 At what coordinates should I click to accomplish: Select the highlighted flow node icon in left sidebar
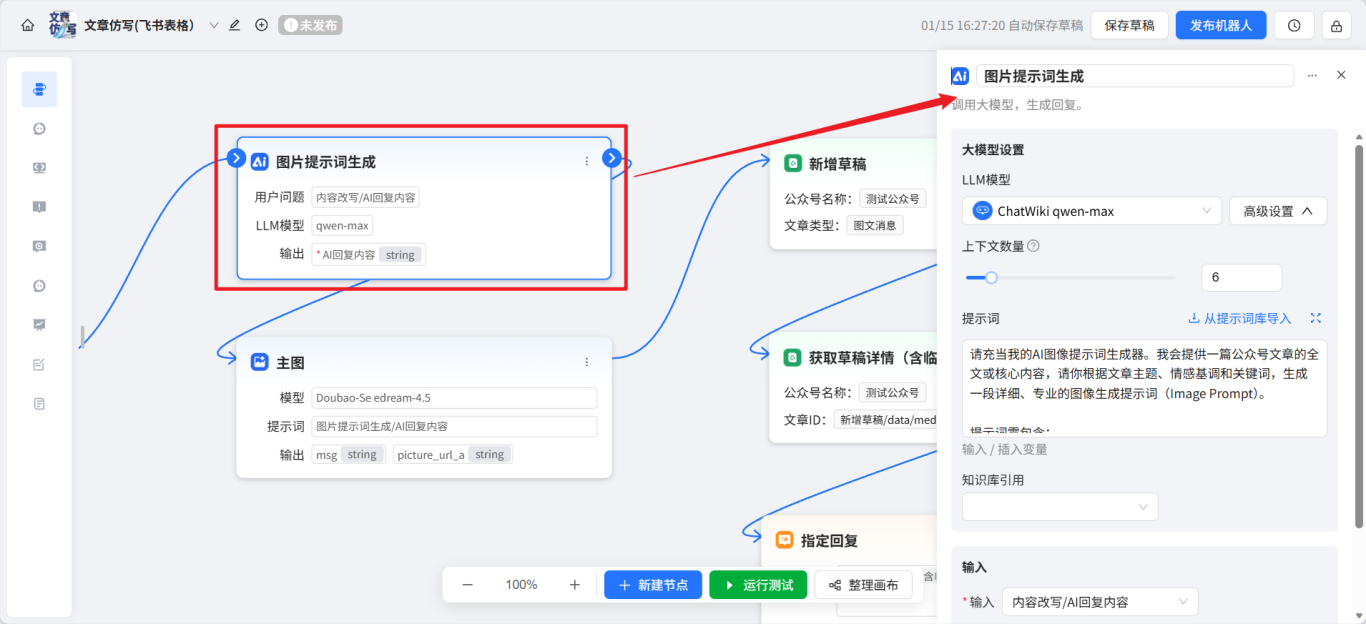(39, 89)
